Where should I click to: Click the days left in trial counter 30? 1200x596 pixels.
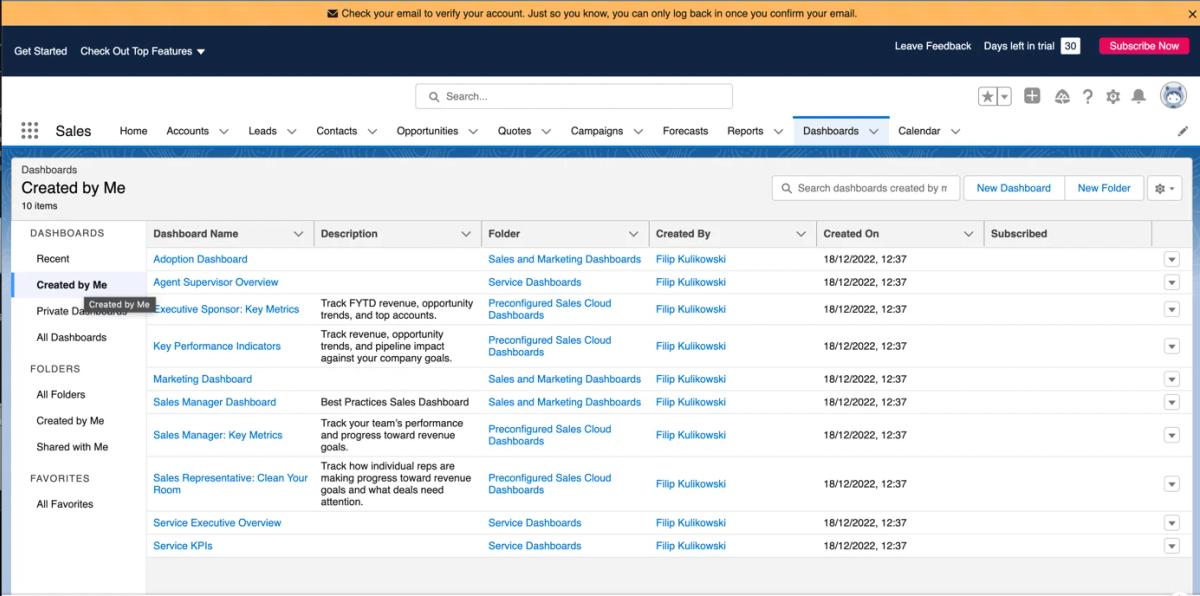1070,46
